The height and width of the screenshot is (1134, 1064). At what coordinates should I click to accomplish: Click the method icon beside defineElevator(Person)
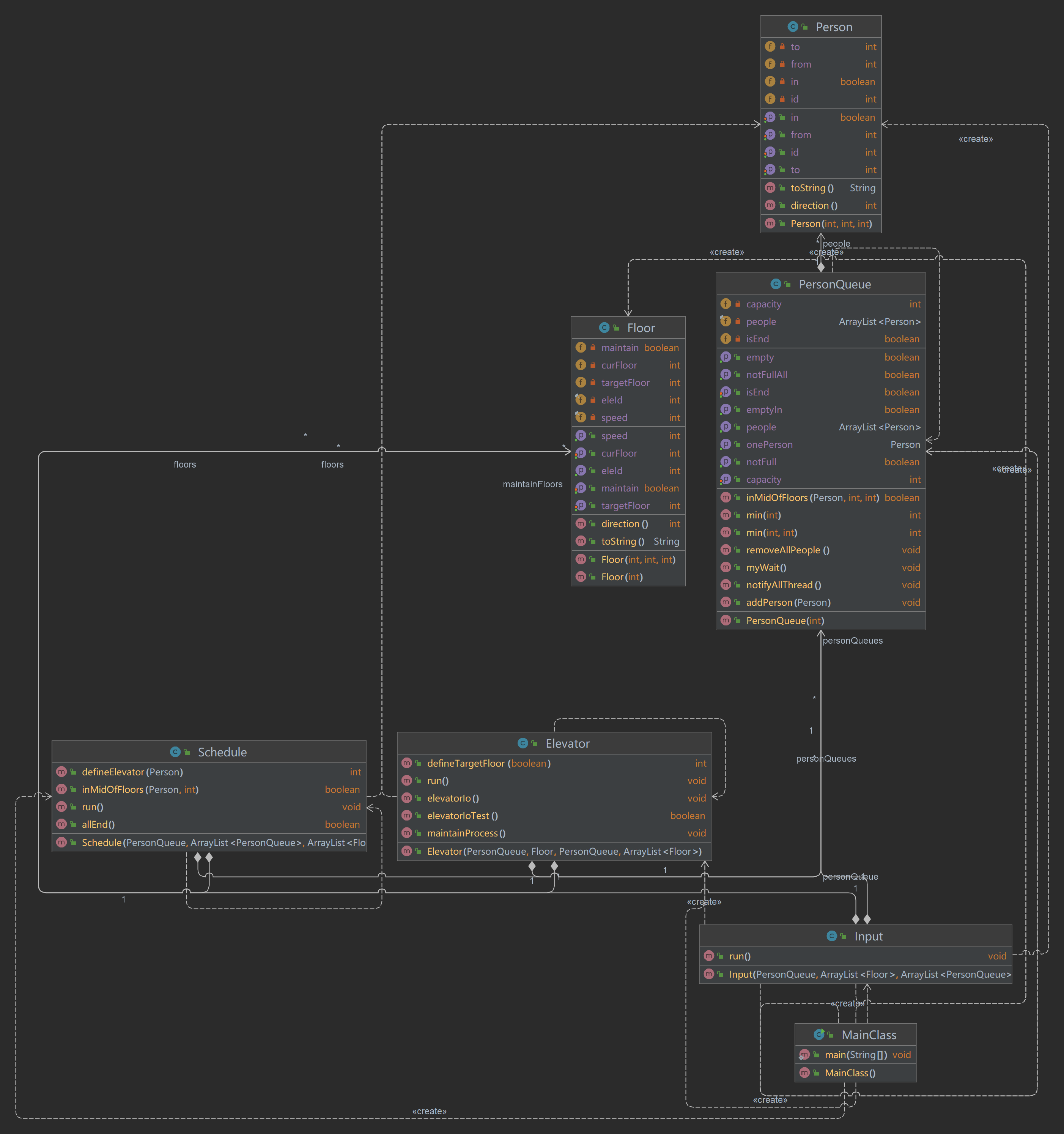point(61,772)
